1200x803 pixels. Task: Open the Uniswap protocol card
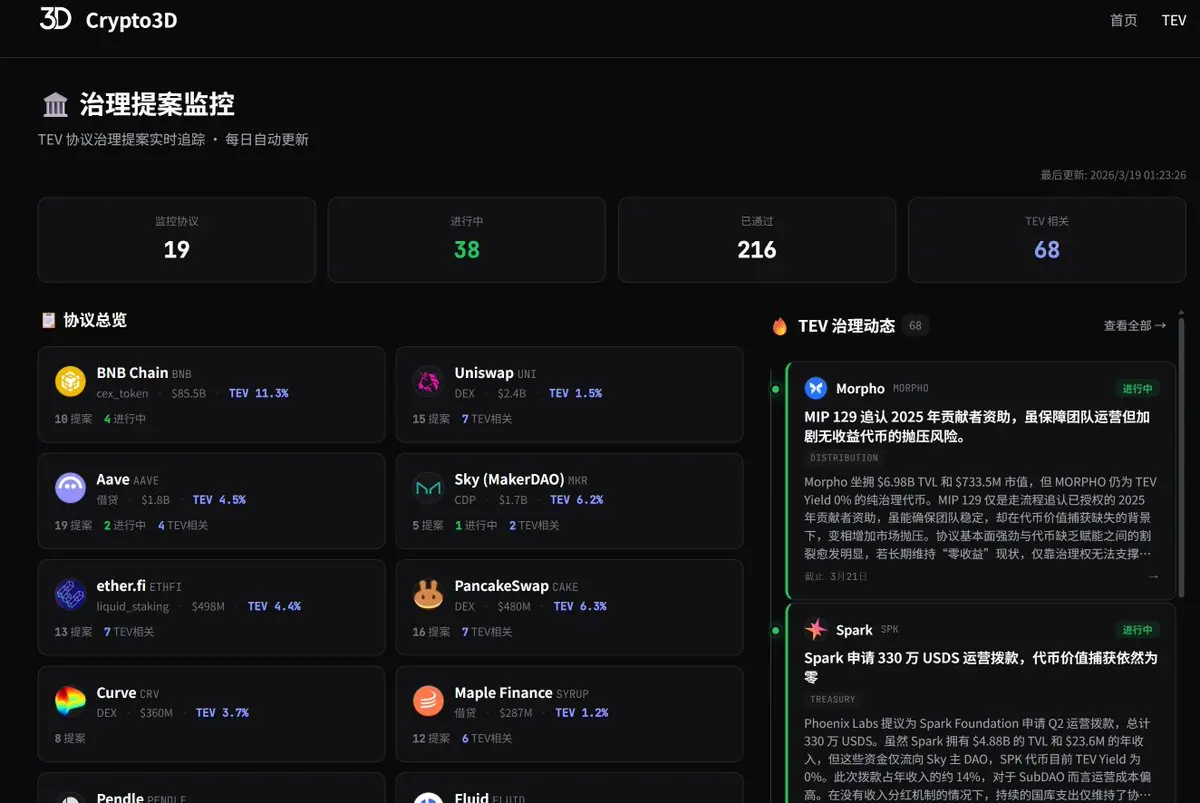[x=569, y=394]
